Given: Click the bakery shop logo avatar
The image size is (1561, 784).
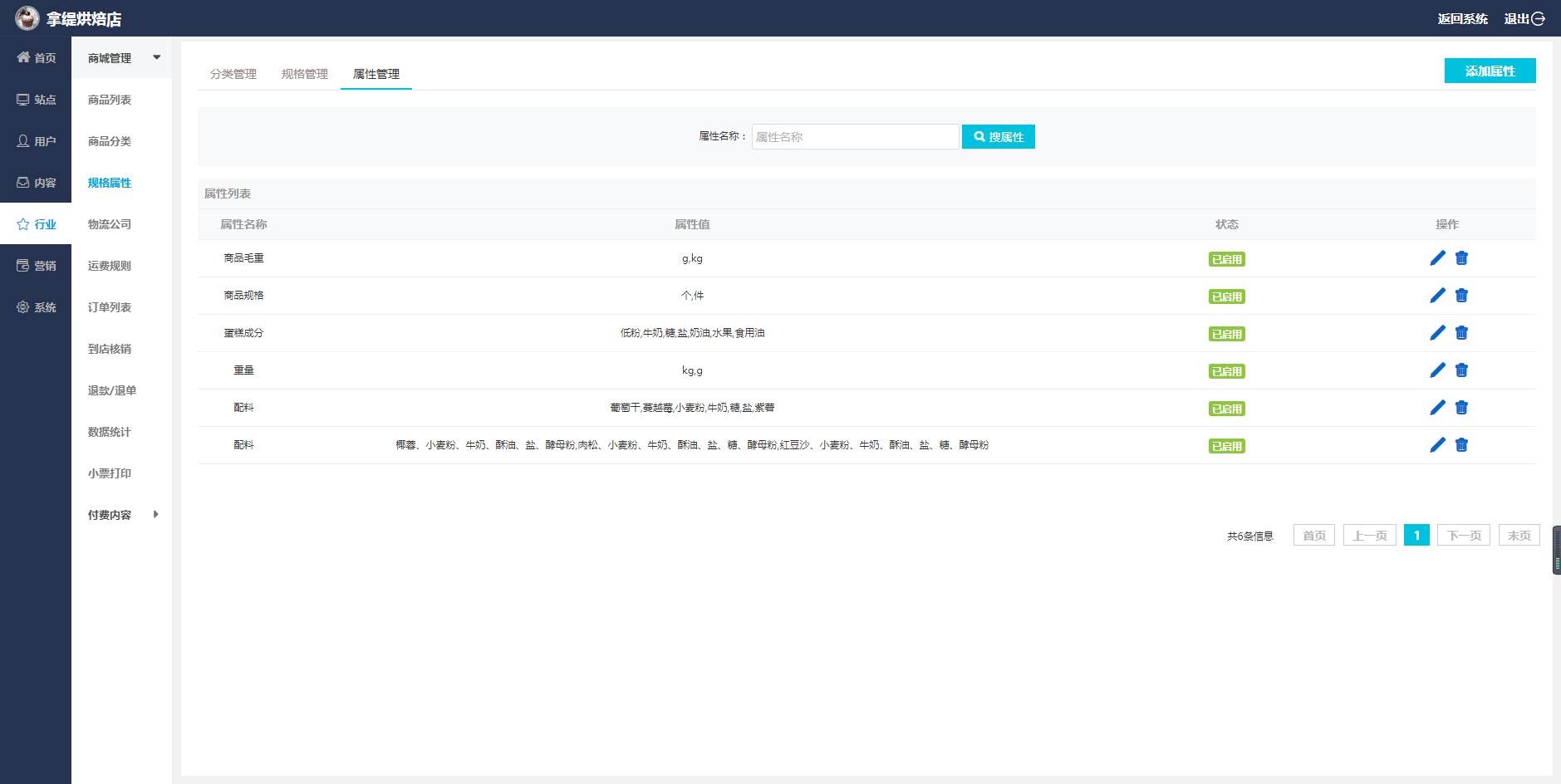Looking at the screenshot, I should [27, 17].
